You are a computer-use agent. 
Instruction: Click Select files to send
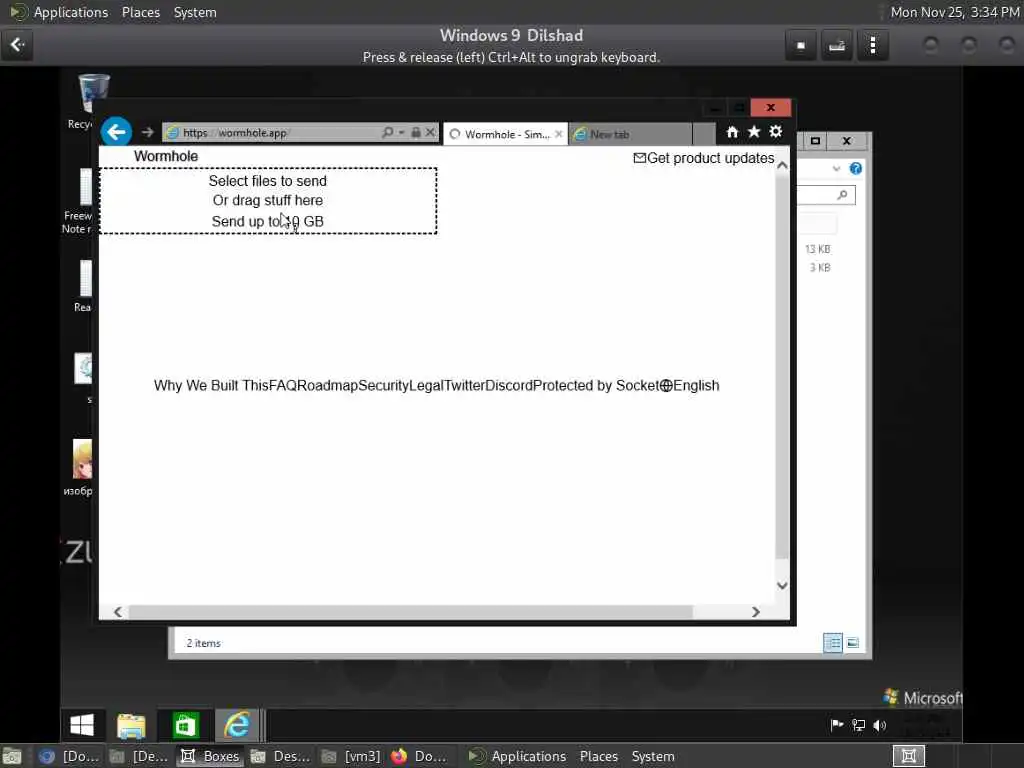point(268,181)
